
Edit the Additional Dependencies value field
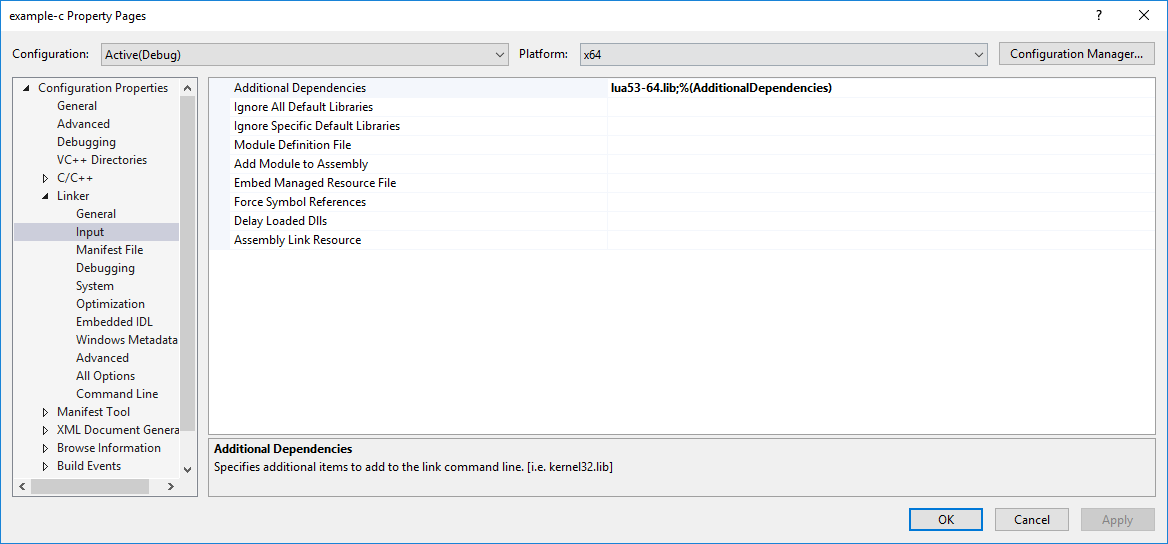tap(878, 88)
